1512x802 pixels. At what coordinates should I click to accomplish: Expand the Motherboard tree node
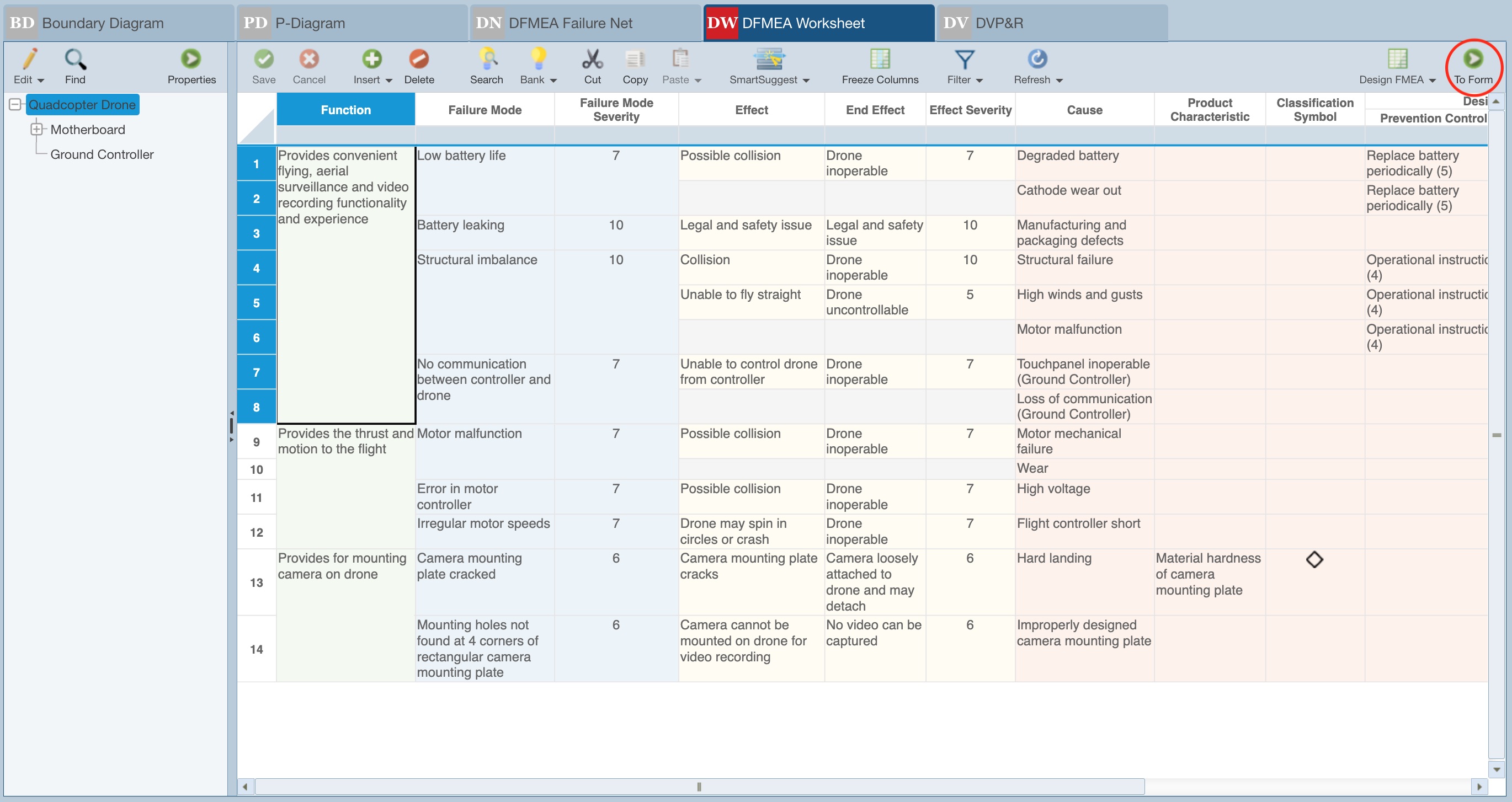[36, 129]
